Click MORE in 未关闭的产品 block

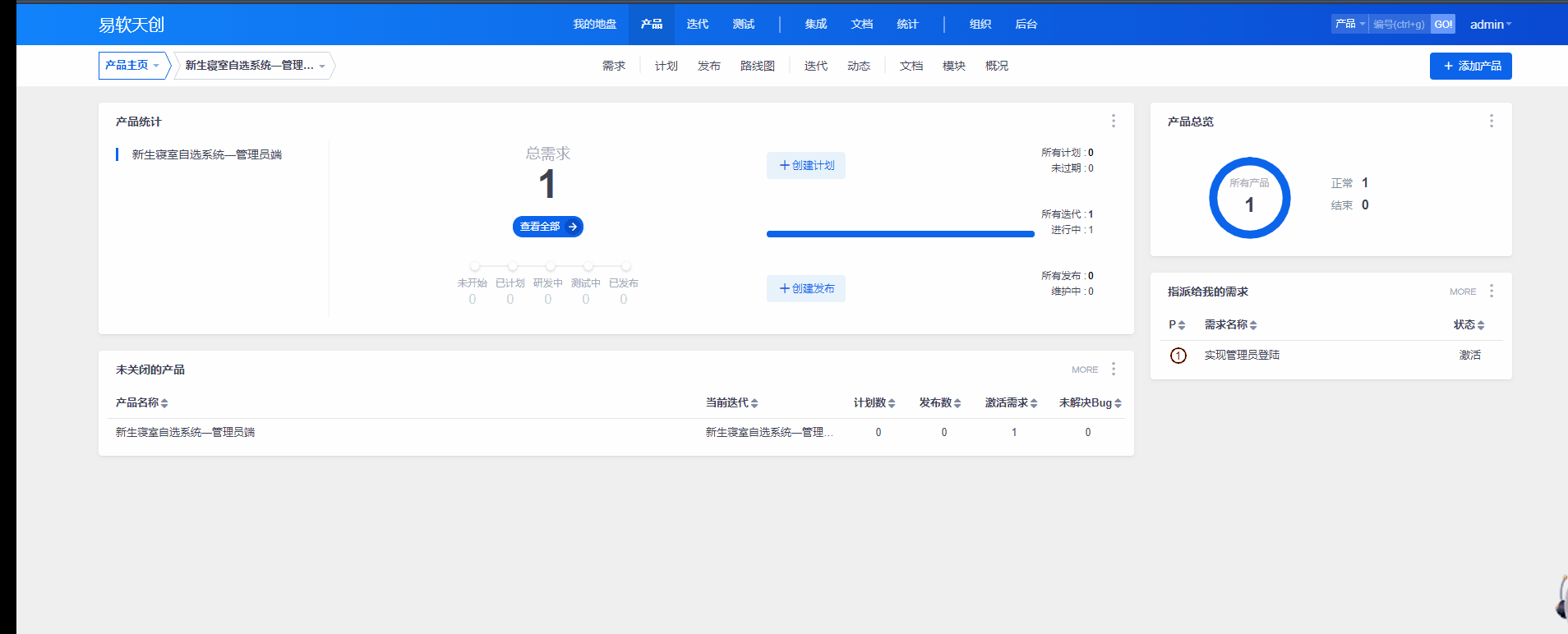(1085, 370)
